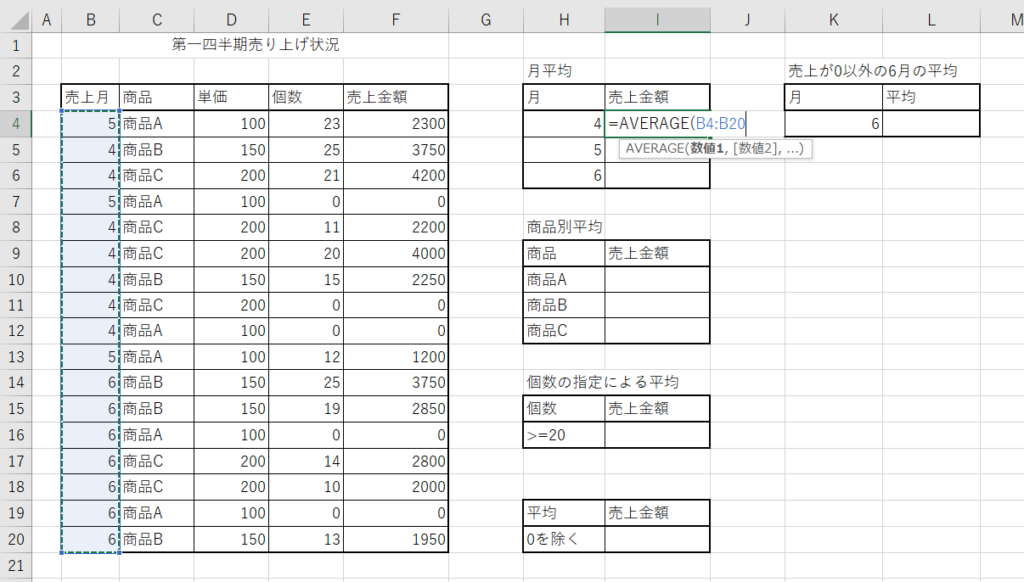
Task: Select cell F20 with value 1950
Action: (396, 539)
